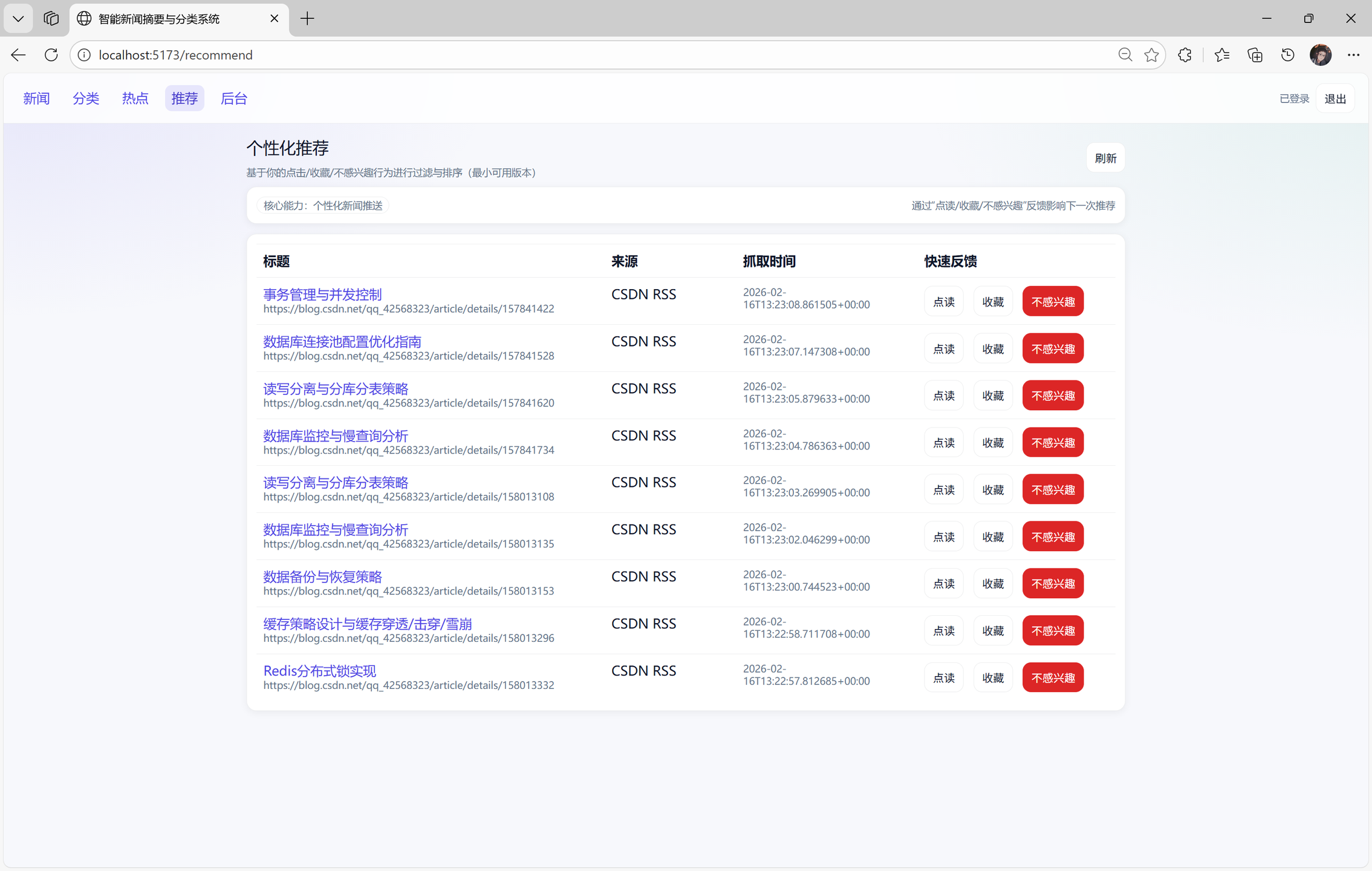Open a new browser tab
Viewport: 1372px width, 871px height.
[307, 19]
